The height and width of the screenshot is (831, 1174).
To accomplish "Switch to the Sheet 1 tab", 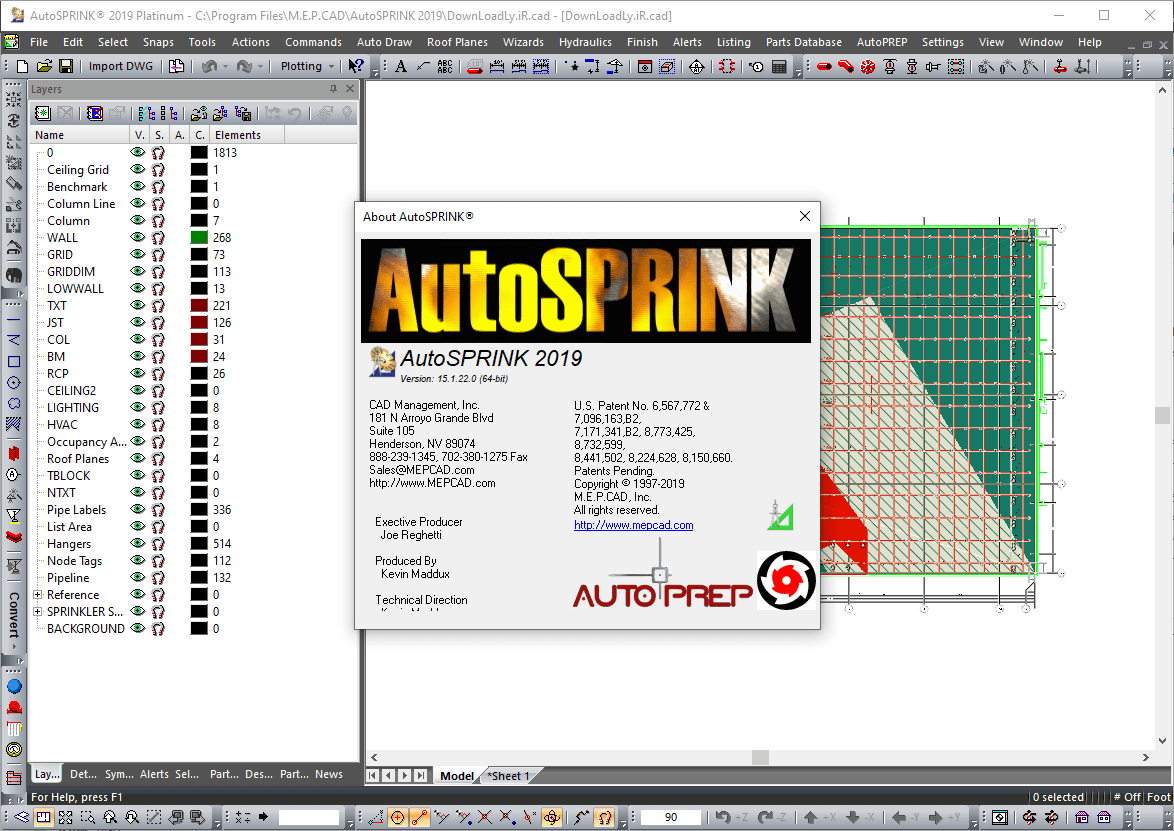I will (509, 775).
